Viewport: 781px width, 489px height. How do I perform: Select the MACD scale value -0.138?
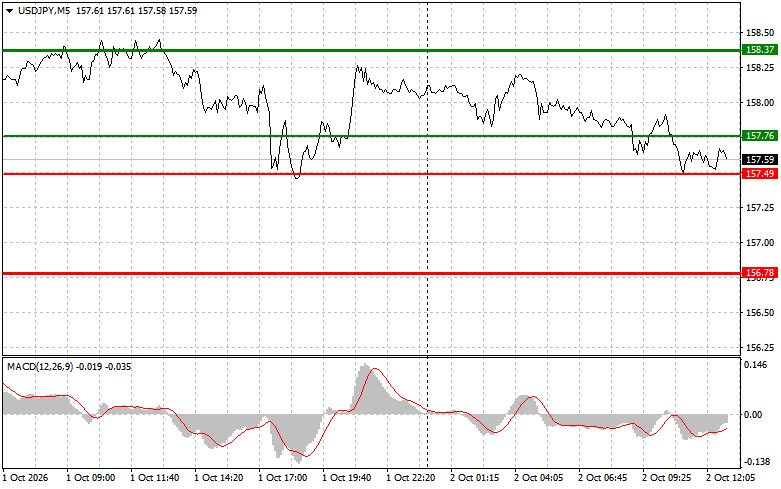tap(756, 463)
